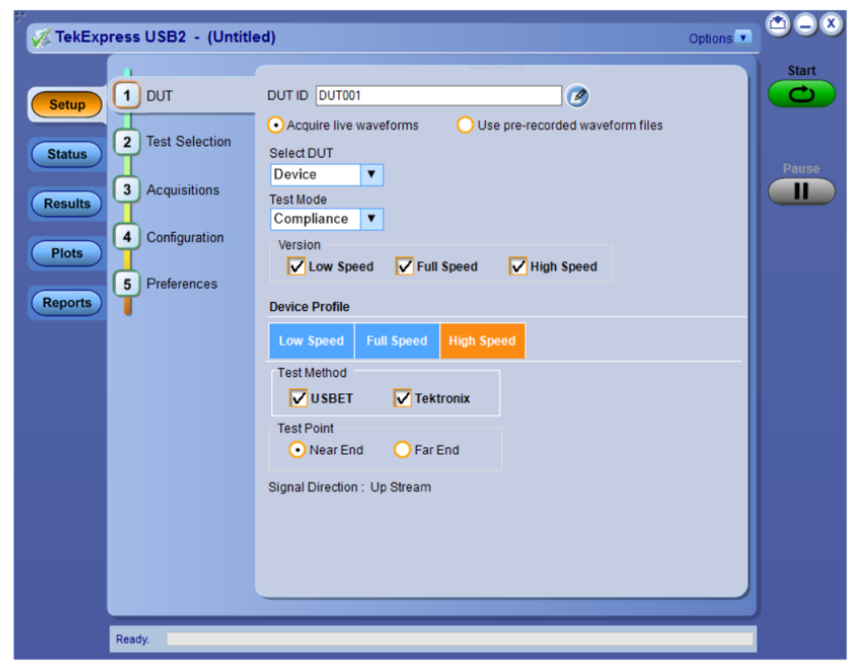859x670 pixels.
Task: Select step 2 number icon
Action: (127, 142)
